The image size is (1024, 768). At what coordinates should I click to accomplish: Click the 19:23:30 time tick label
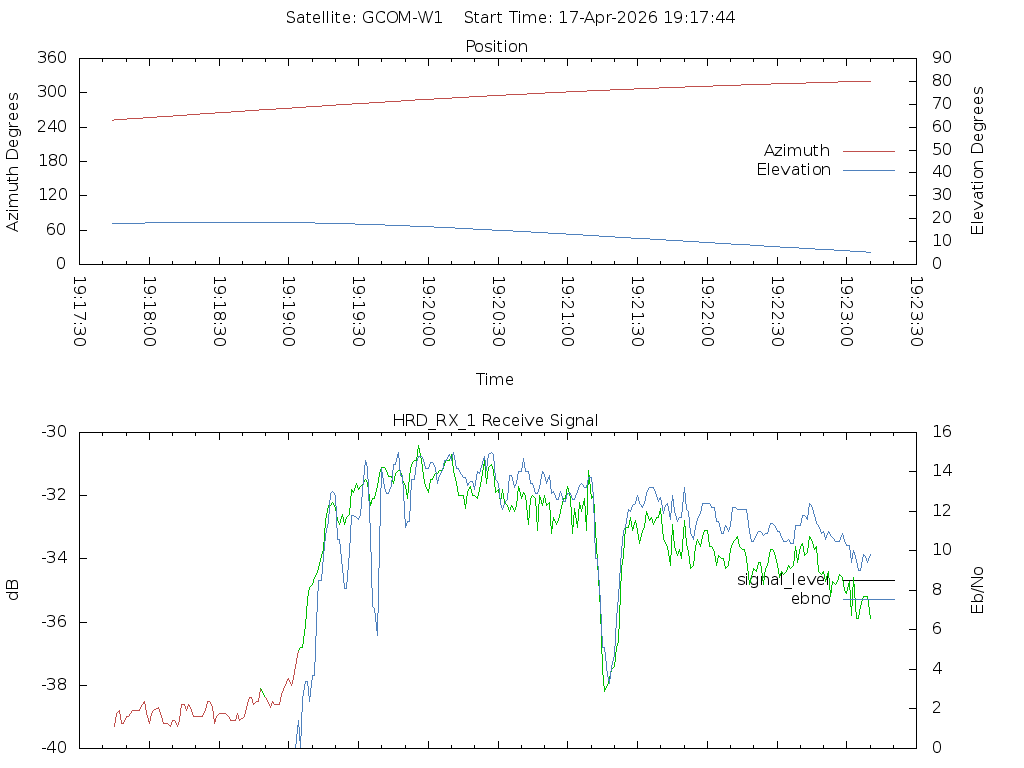click(915, 313)
